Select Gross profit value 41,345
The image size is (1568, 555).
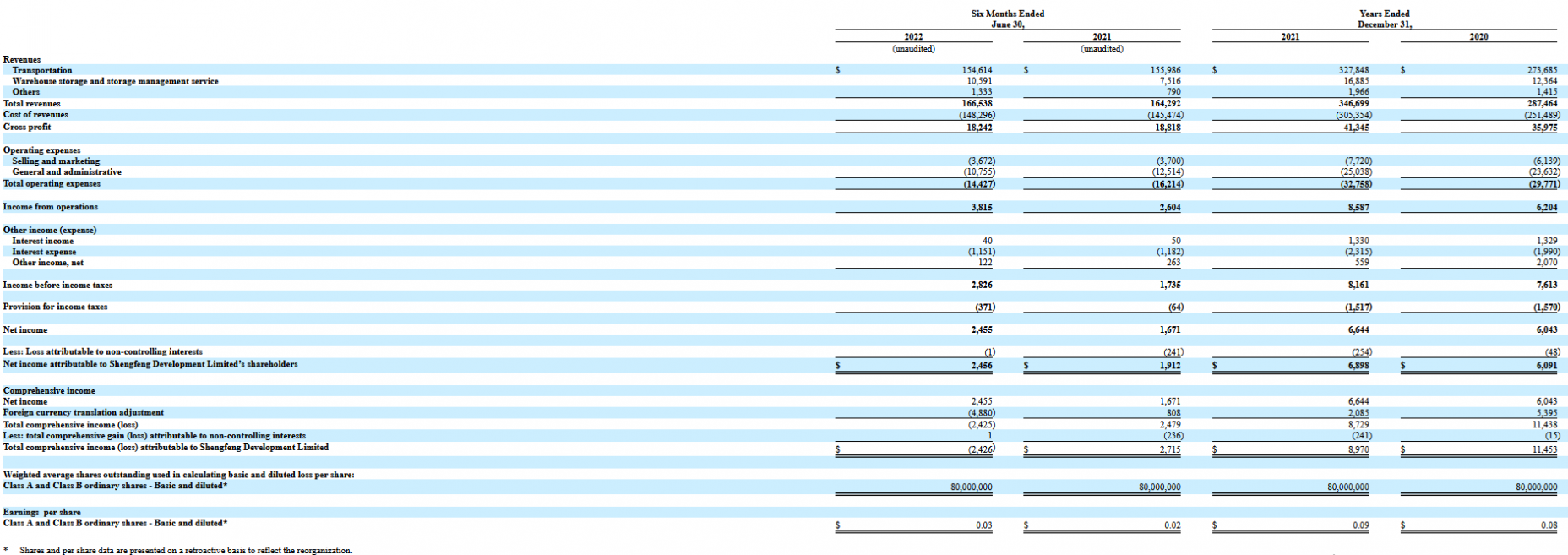coord(1357,127)
